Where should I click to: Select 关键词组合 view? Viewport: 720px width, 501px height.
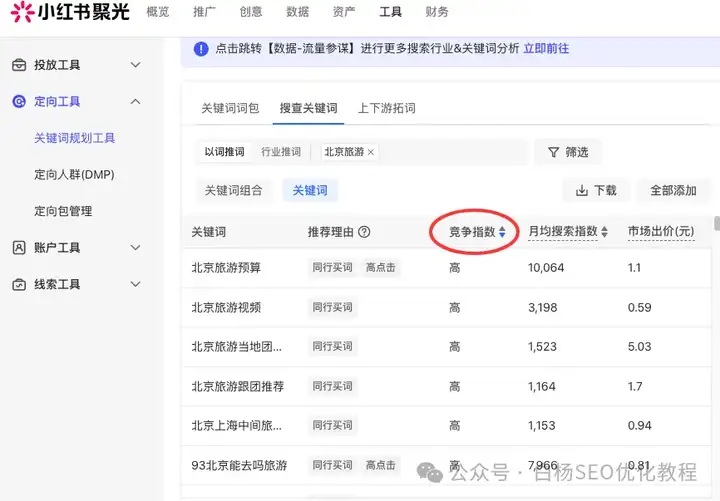coord(233,191)
